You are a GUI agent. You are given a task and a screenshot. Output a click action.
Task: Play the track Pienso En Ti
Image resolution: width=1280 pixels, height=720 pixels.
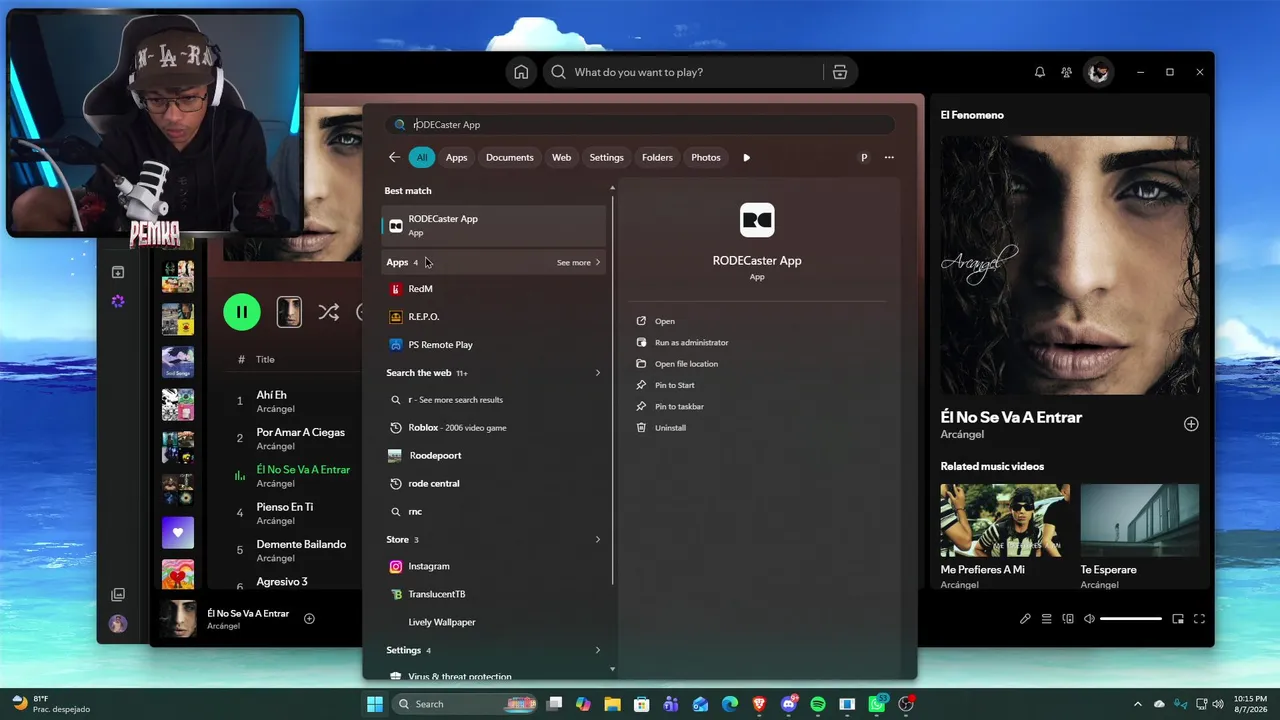[x=285, y=507]
